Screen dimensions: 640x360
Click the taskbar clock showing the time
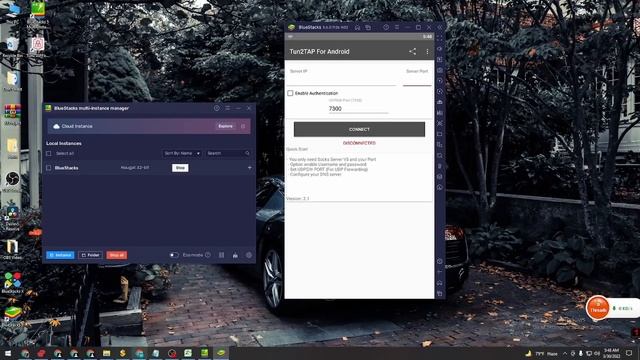[x=611, y=353]
